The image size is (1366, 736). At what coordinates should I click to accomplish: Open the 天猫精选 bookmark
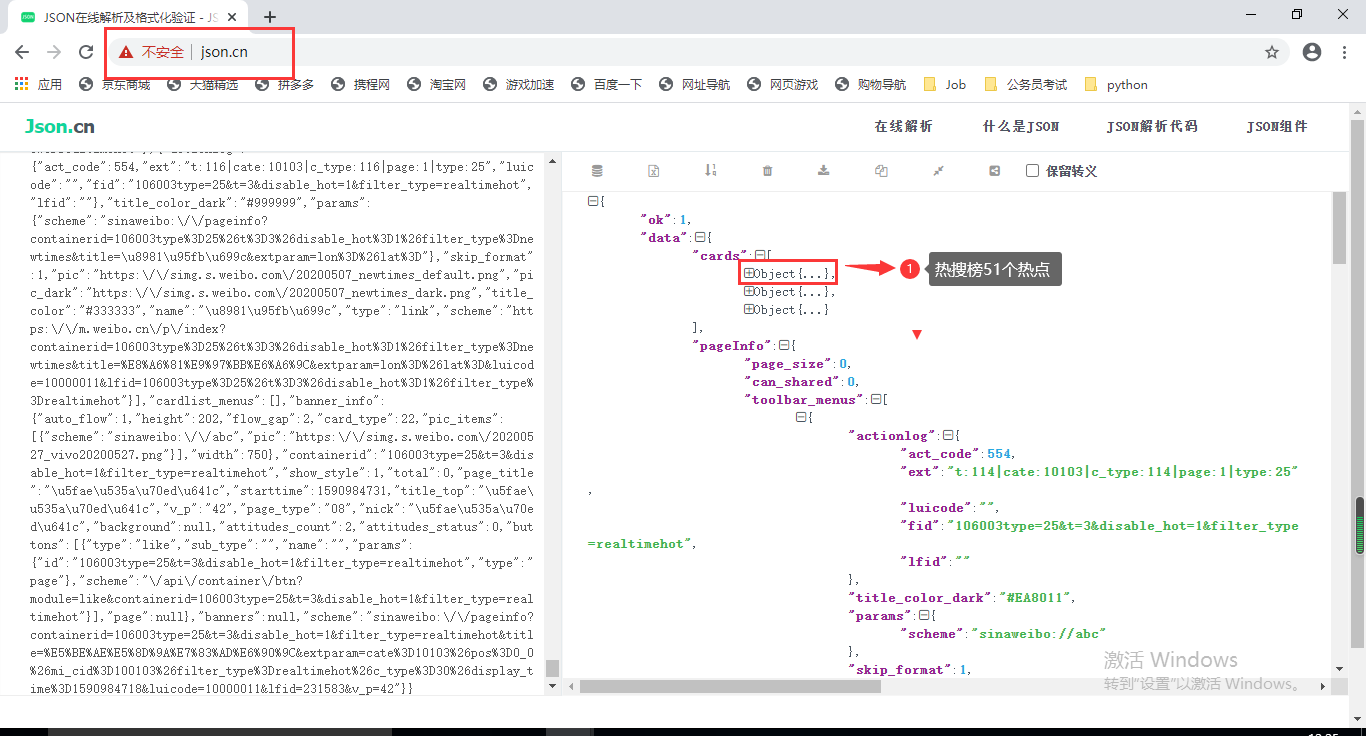[x=203, y=85]
